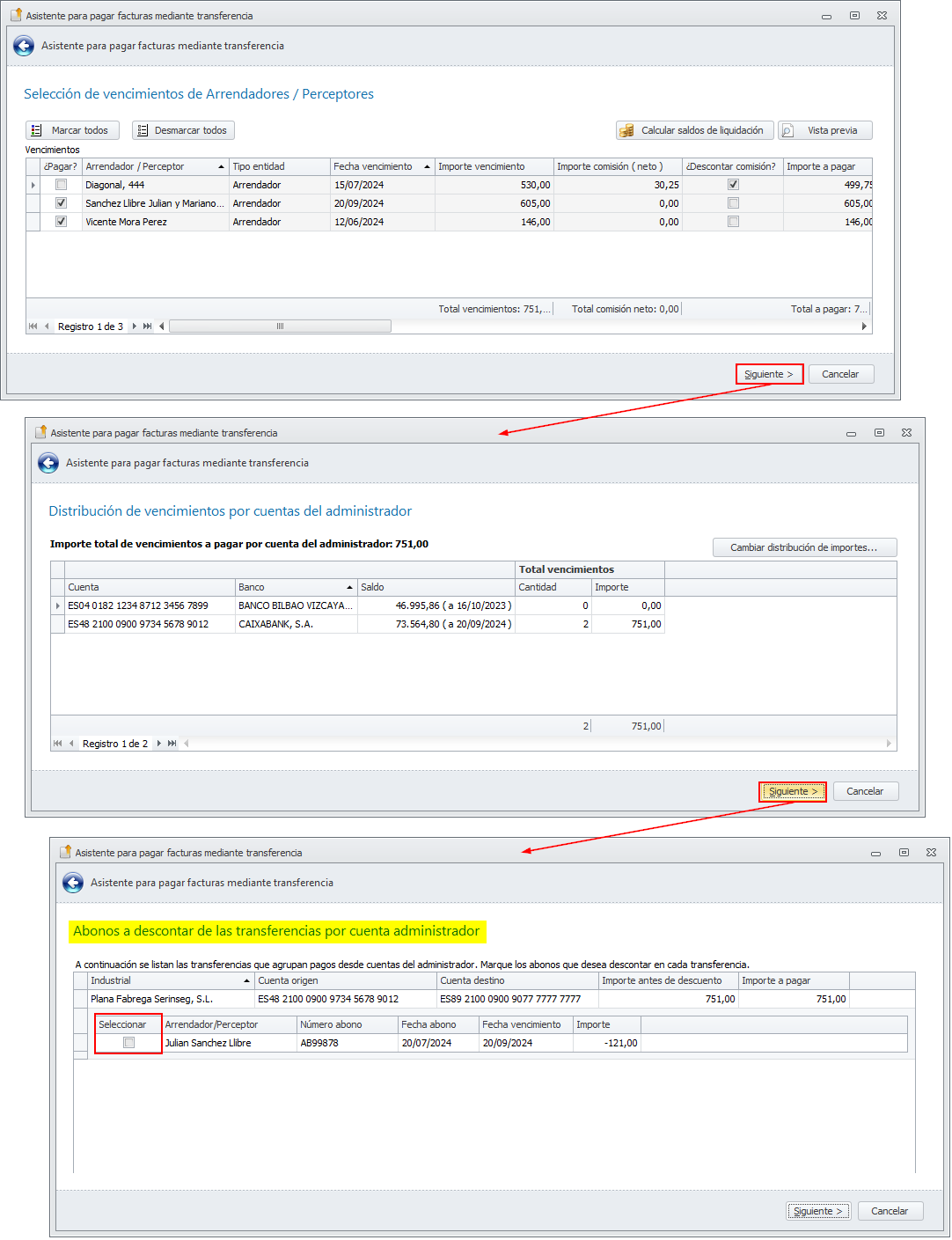952x1240 pixels.
Task: Enable Descontar comisión for the 605,00 row
Action: coord(733,203)
